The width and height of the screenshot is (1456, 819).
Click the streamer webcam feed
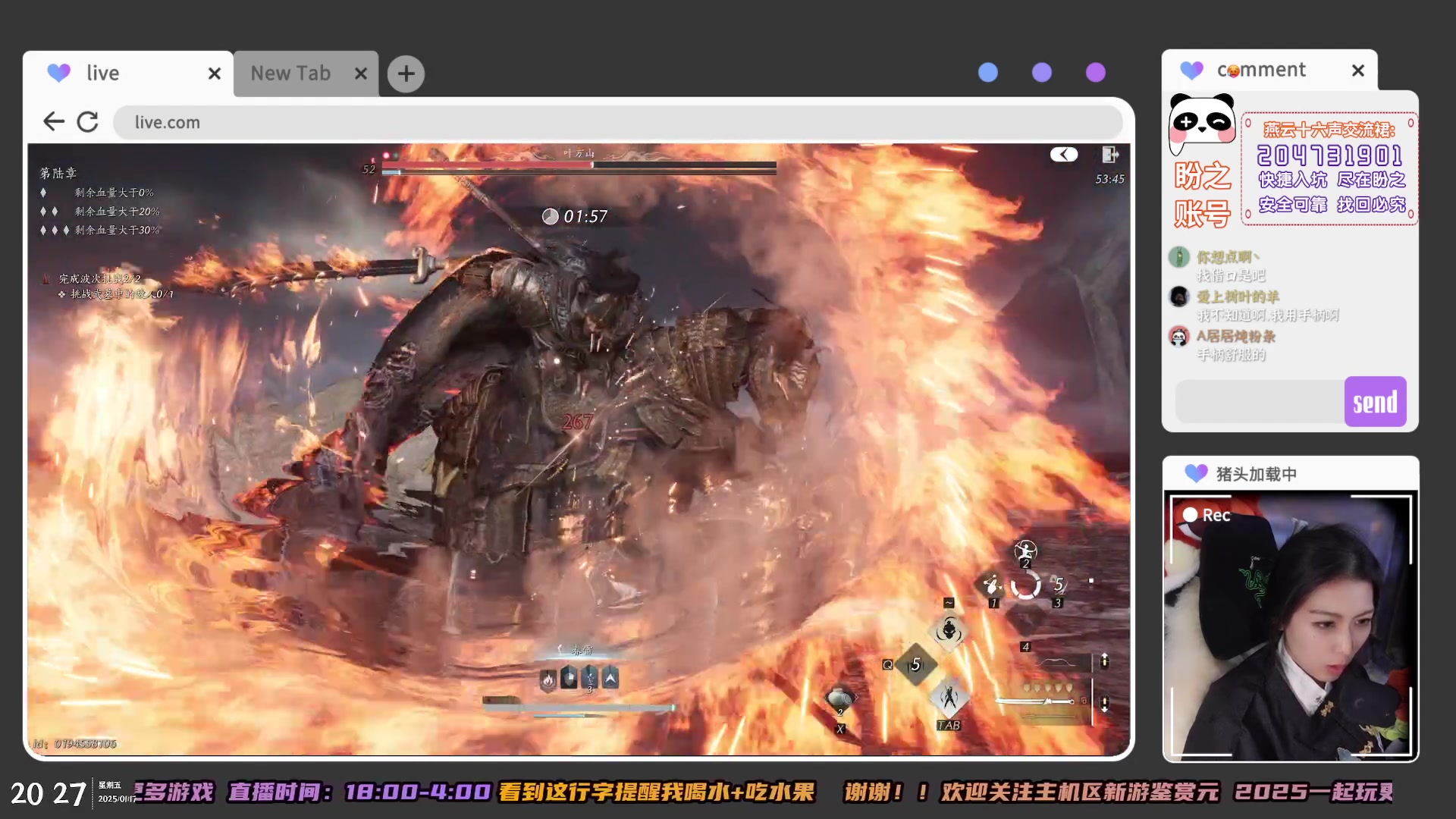point(1290,626)
